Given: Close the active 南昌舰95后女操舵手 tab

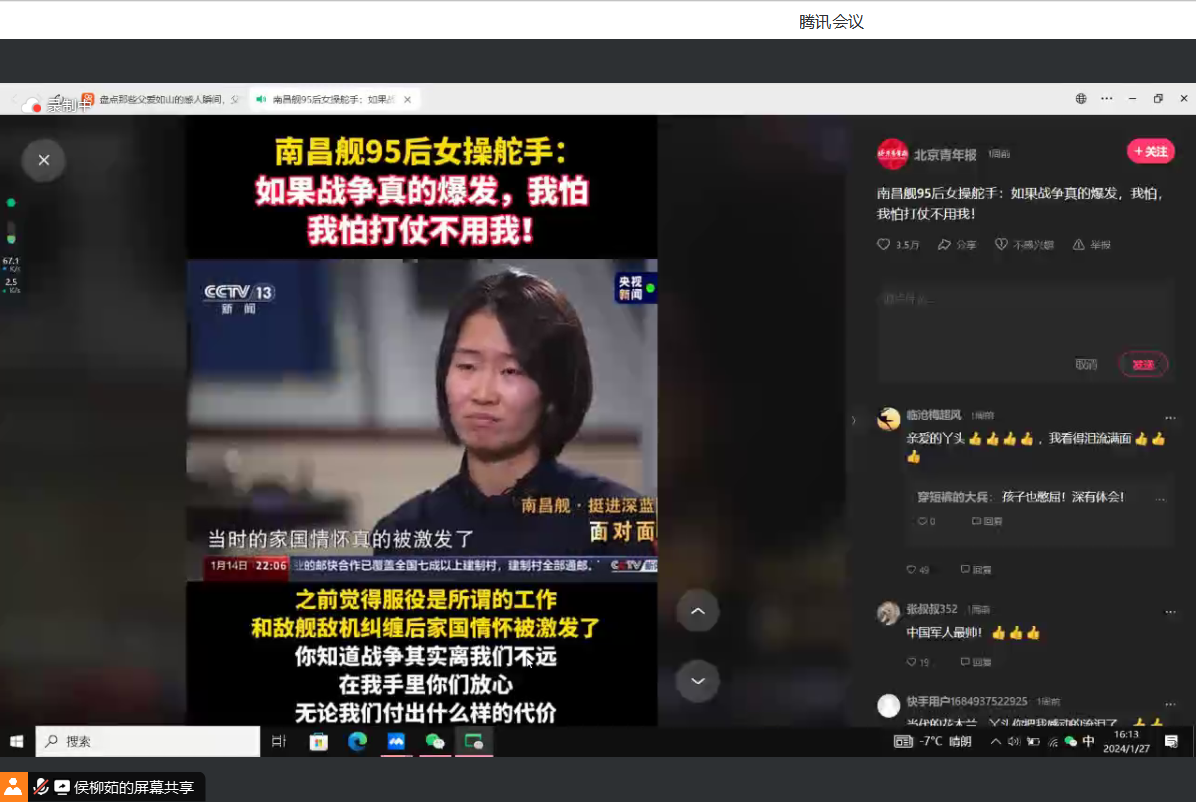Looking at the screenshot, I should pos(407,99).
